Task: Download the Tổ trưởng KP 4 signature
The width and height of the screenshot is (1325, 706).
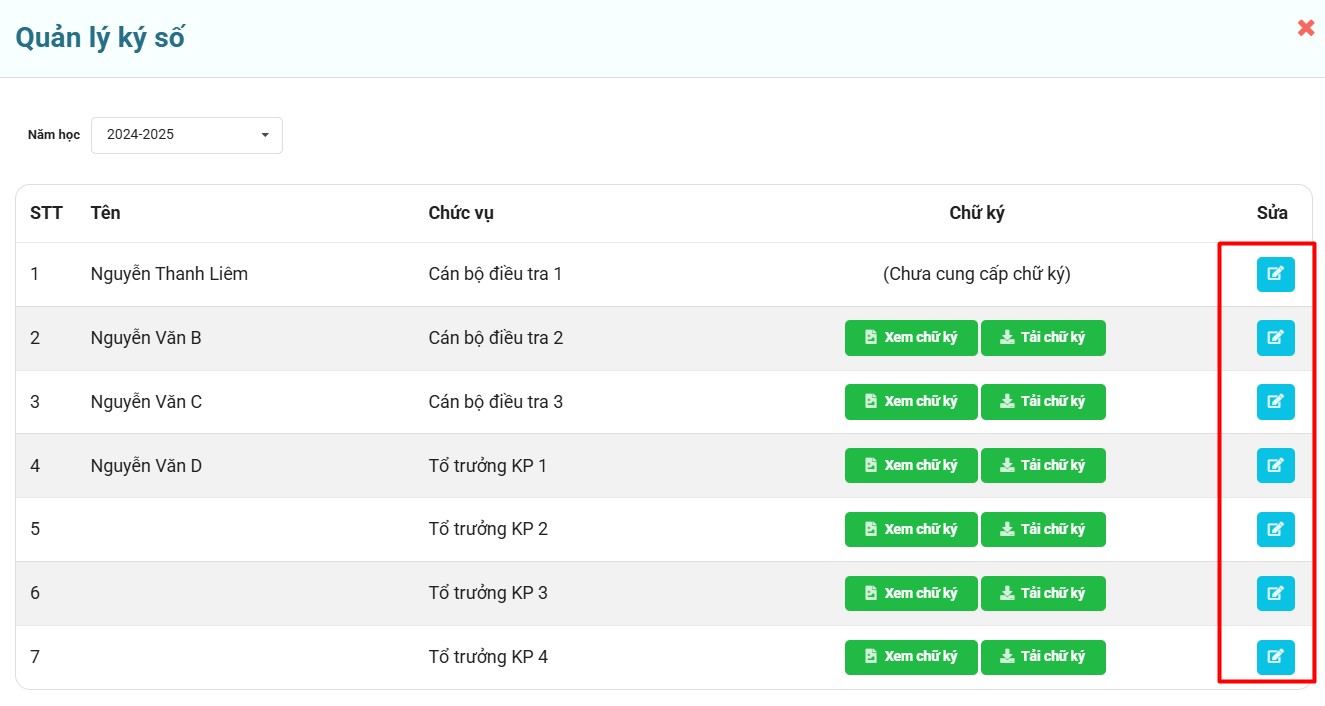Action: (x=1043, y=657)
